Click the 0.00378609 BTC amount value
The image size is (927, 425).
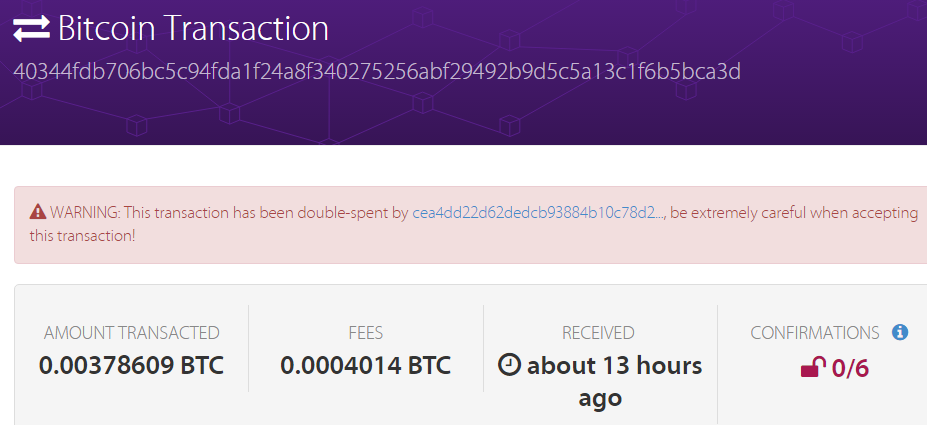(x=131, y=366)
